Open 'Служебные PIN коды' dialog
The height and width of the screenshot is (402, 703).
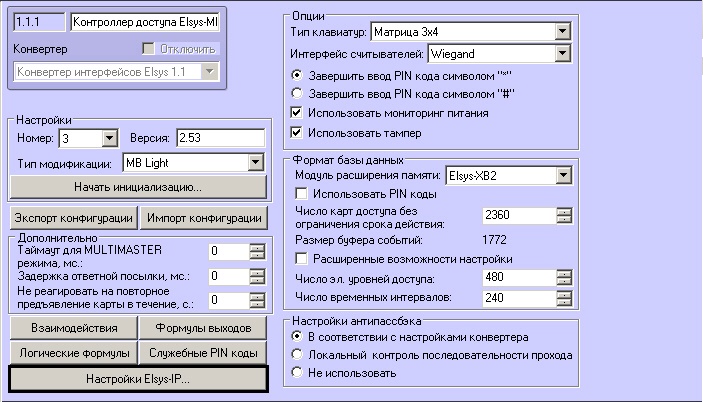[x=204, y=353]
